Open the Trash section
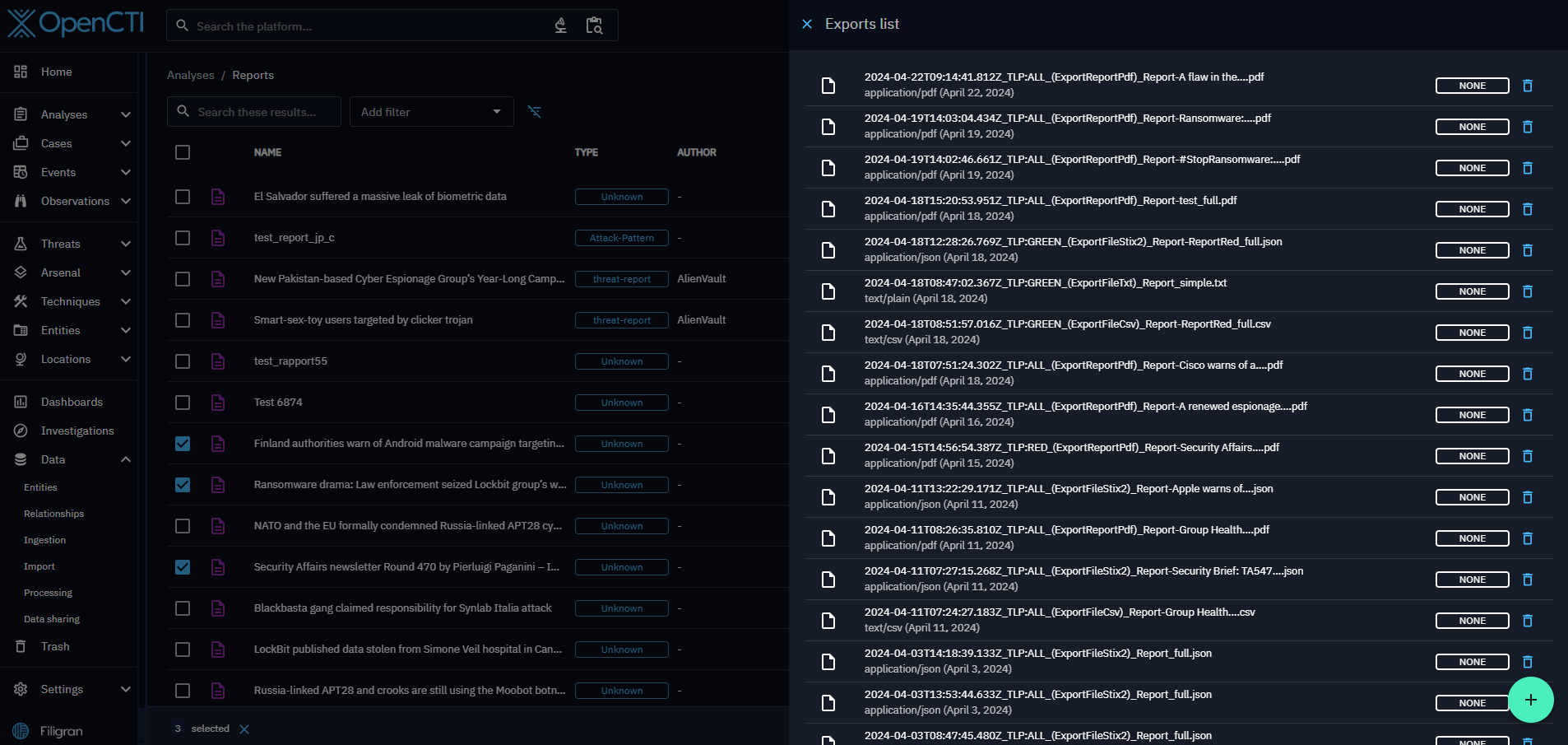Screen dimensions: 1568x745 [55, 646]
